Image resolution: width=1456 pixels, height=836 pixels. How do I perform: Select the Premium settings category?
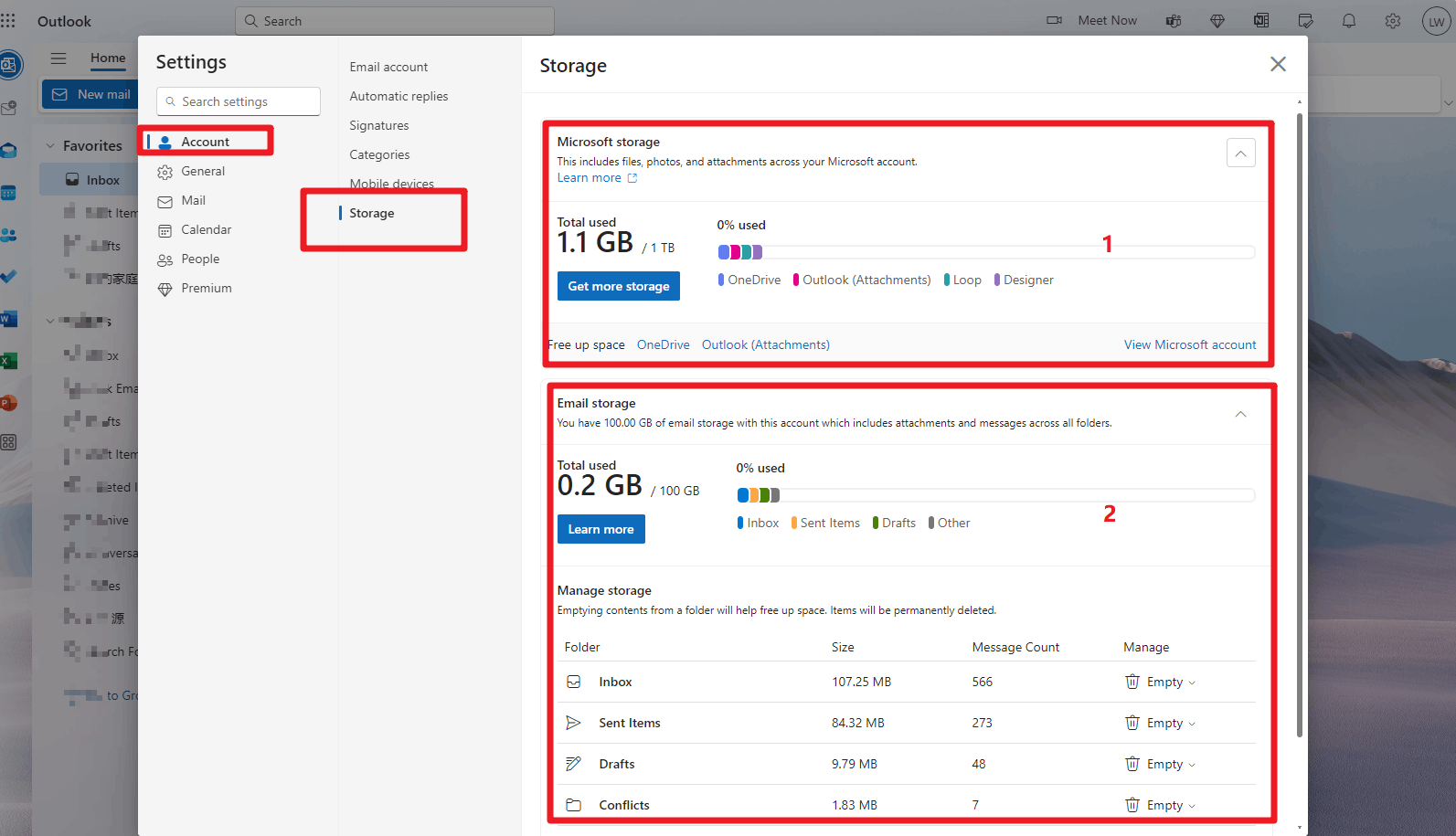pyautogui.click(x=207, y=288)
